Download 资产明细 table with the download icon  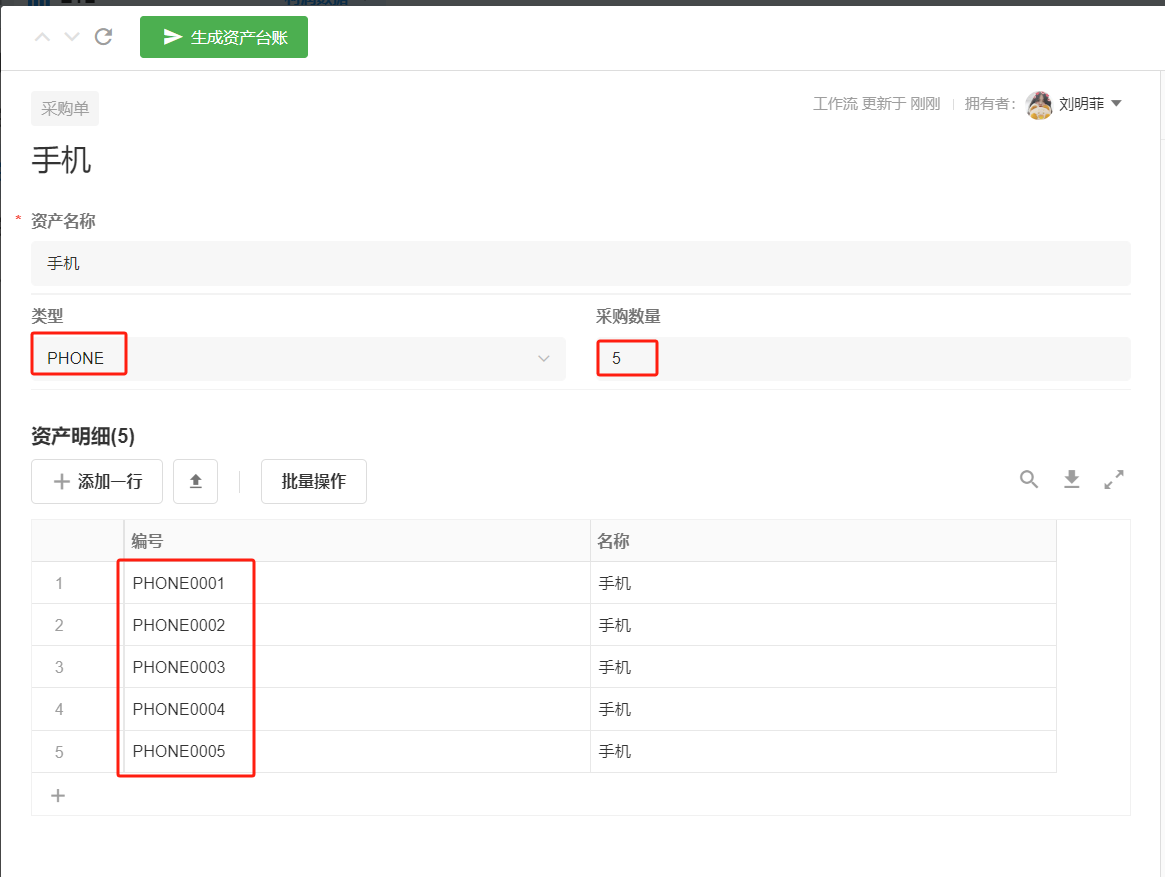[1072, 480]
